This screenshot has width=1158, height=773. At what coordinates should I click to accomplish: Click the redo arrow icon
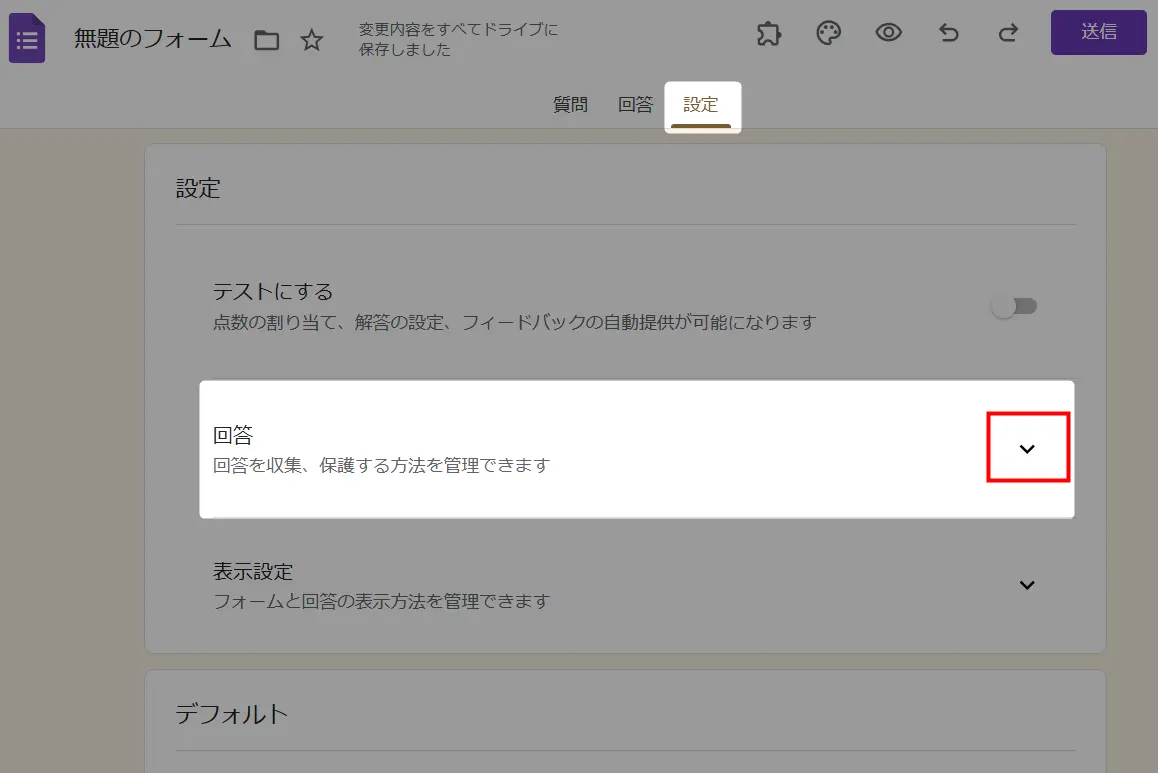[1008, 33]
